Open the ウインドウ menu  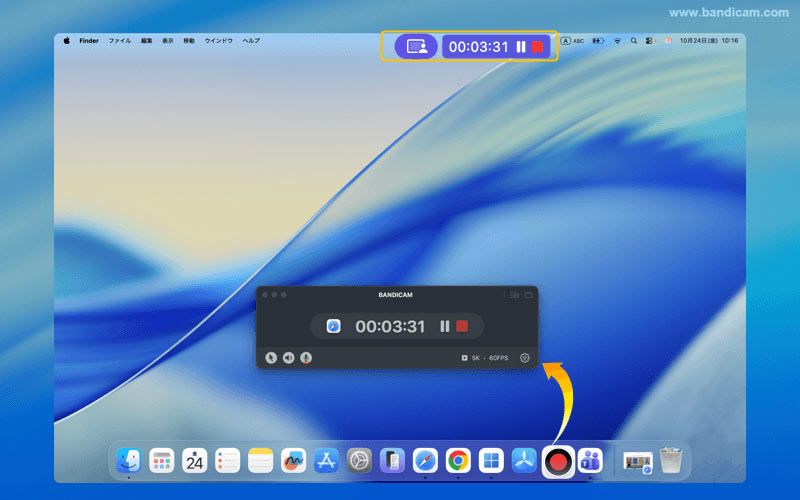coord(218,41)
